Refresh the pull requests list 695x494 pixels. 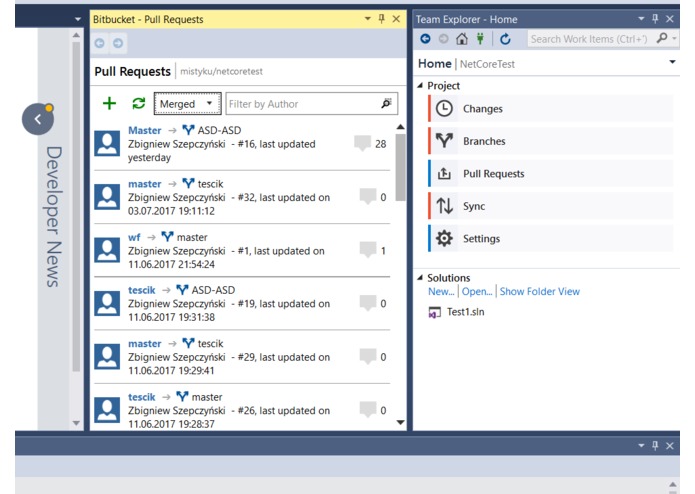(x=139, y=104)
